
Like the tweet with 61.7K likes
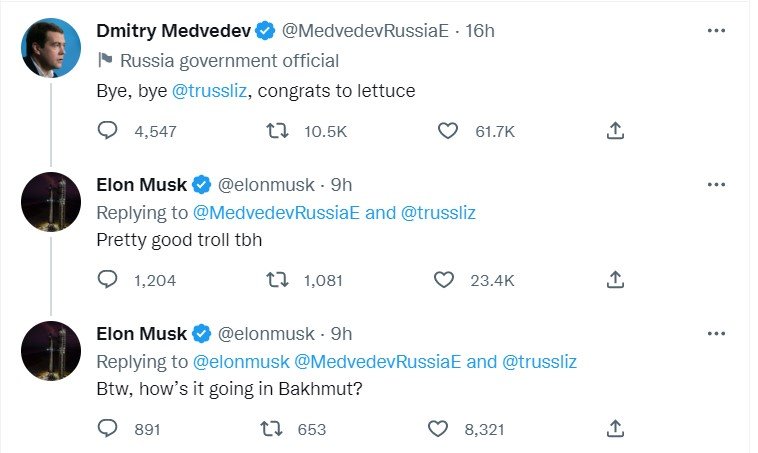pyautogui.click(x=449, y=131)
